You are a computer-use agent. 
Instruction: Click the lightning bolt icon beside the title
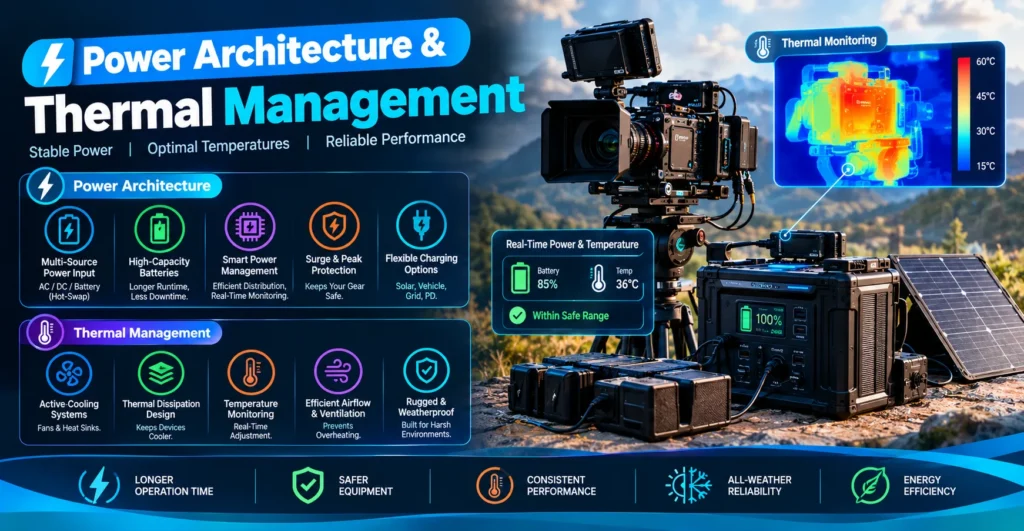(50, 63)
